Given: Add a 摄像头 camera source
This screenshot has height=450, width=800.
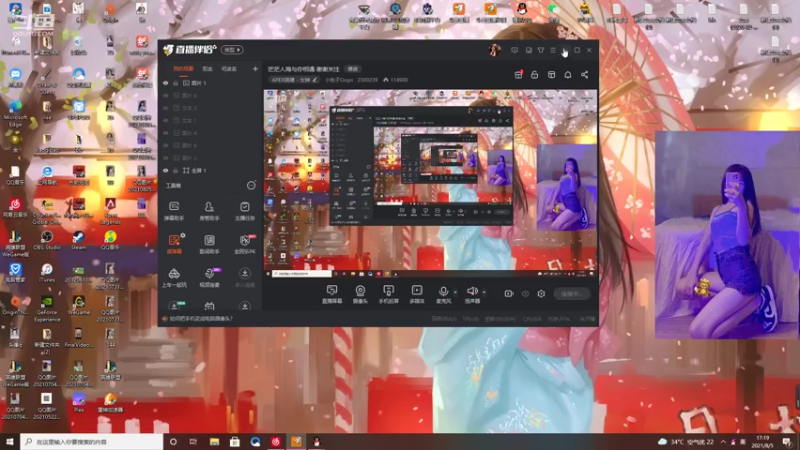Looking at the screenshot, I should pyautogui.click(x=360, y=294).
